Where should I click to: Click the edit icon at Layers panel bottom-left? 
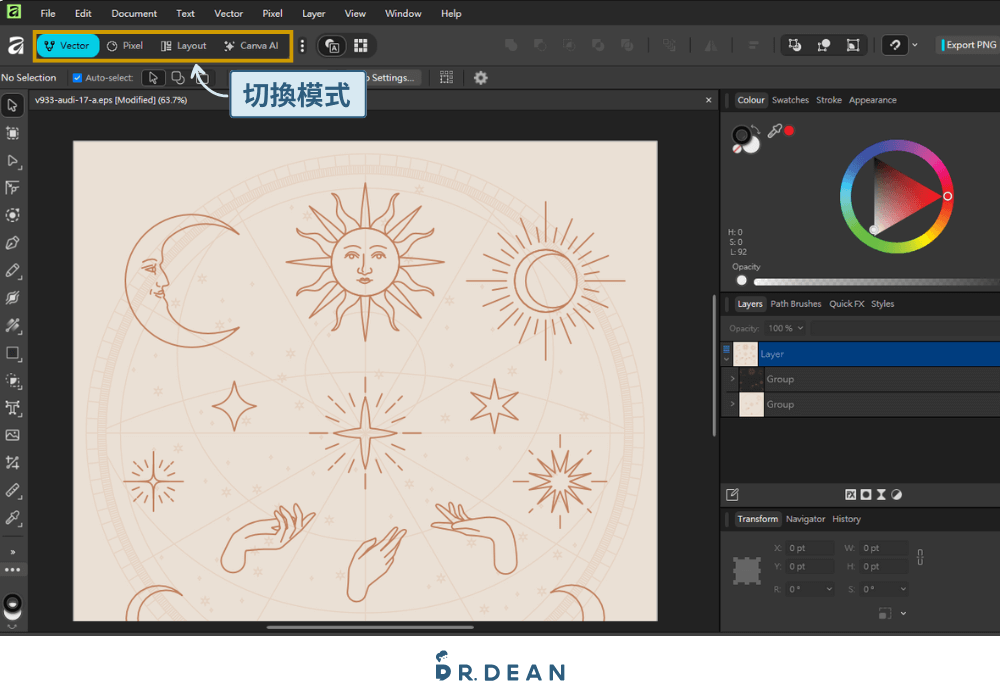tap(732, 495)
